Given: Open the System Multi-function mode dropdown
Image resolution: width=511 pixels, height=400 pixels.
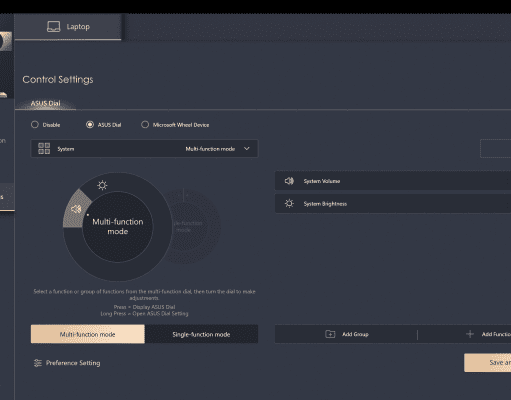Looking at the screenshot, I should 144,149.
